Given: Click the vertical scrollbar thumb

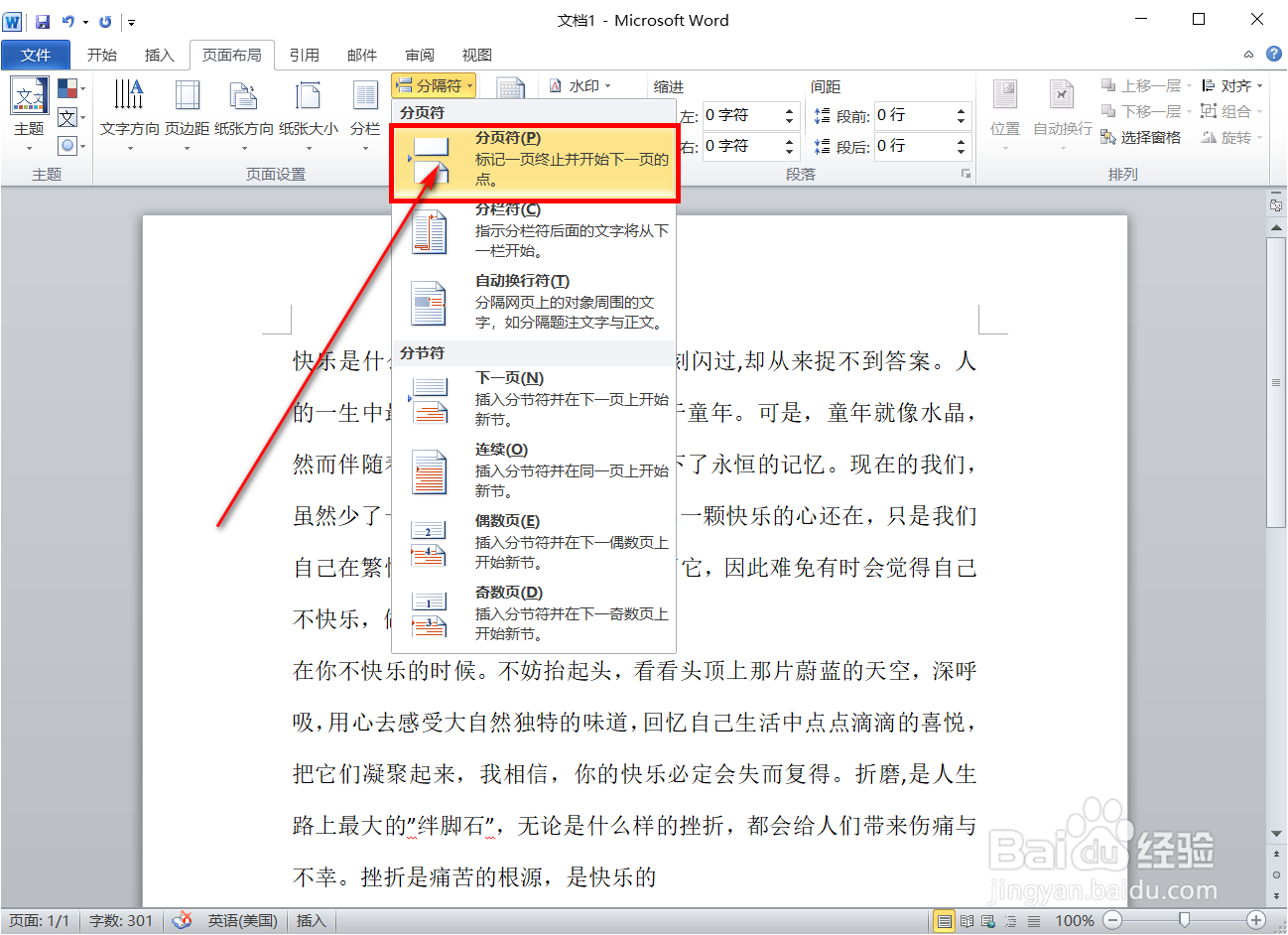Looking at the screenshot, I should [1276, 382].
